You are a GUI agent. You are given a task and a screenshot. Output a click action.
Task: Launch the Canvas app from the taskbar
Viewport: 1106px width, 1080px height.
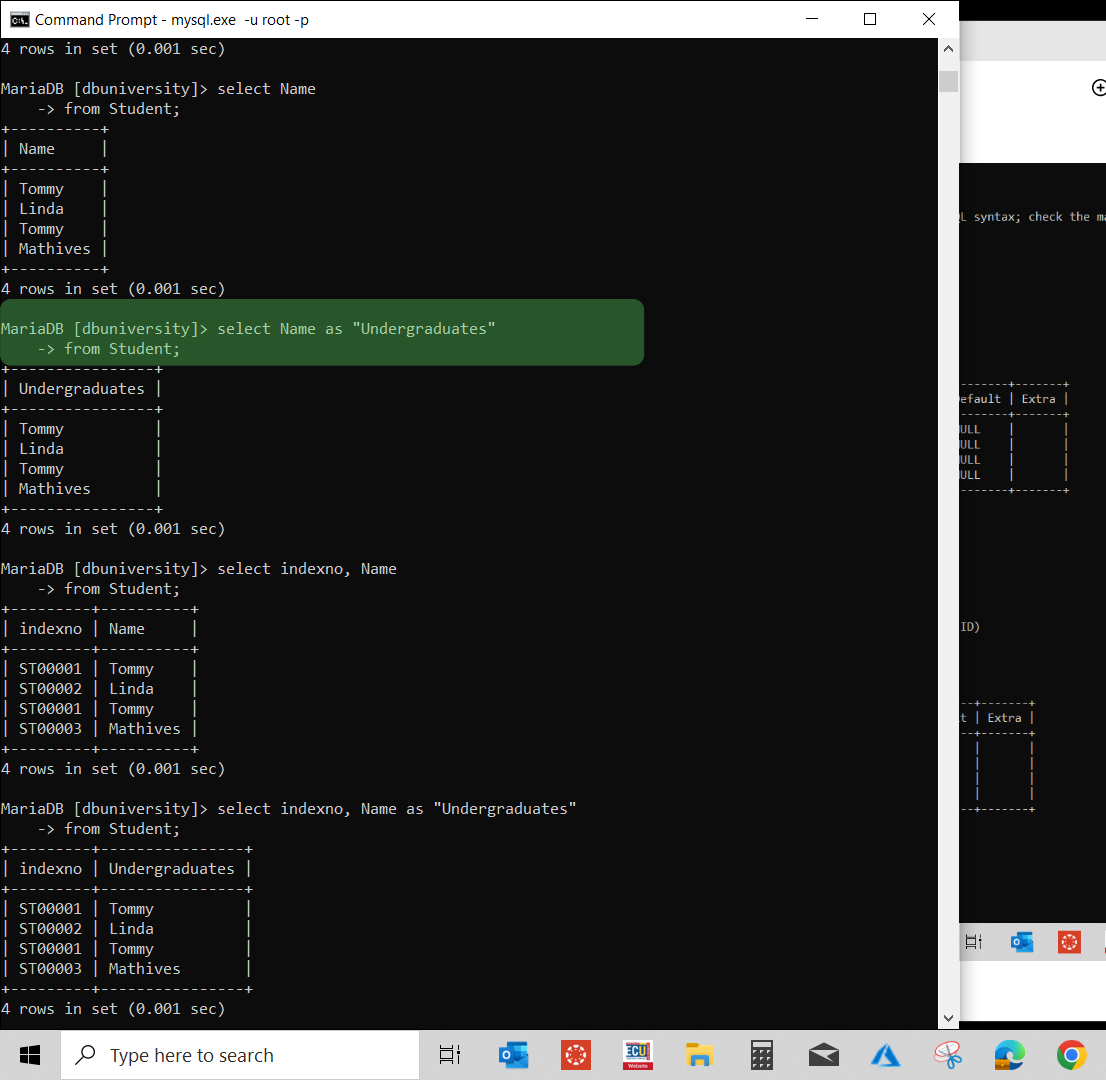[576, 1054]
